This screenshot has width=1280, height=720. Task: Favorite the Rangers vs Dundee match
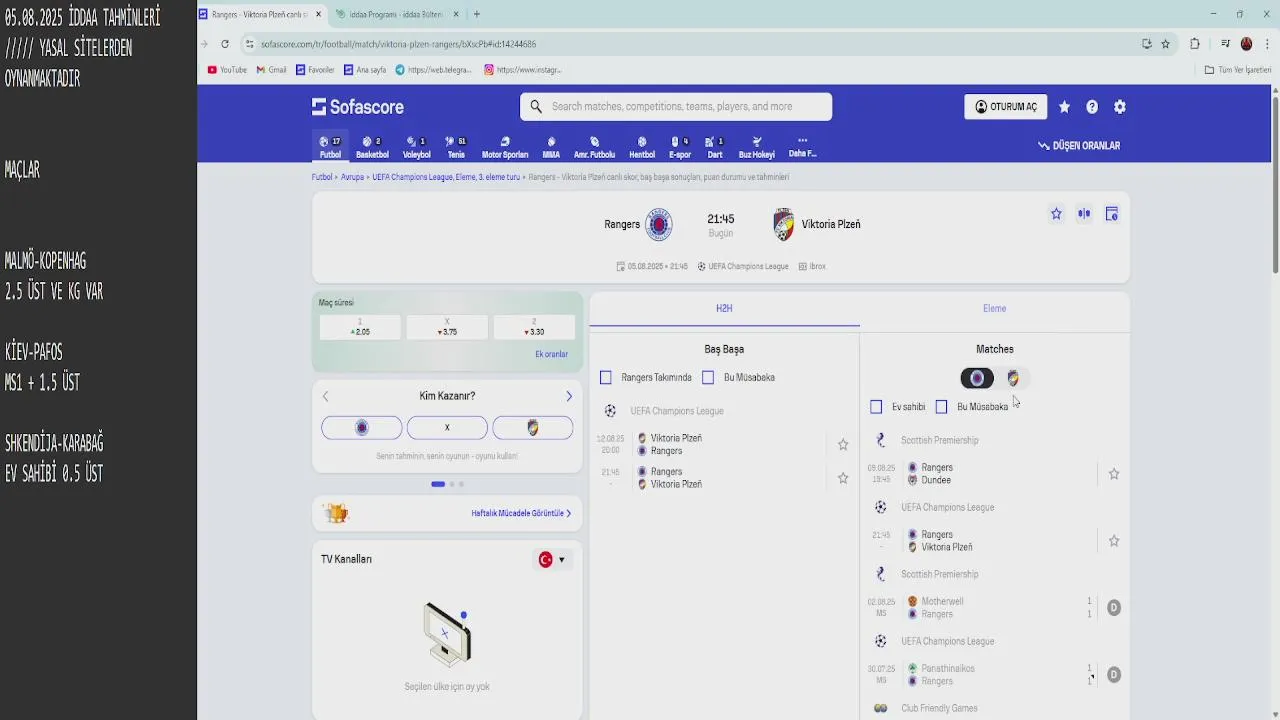click(x=1114, y=474)
